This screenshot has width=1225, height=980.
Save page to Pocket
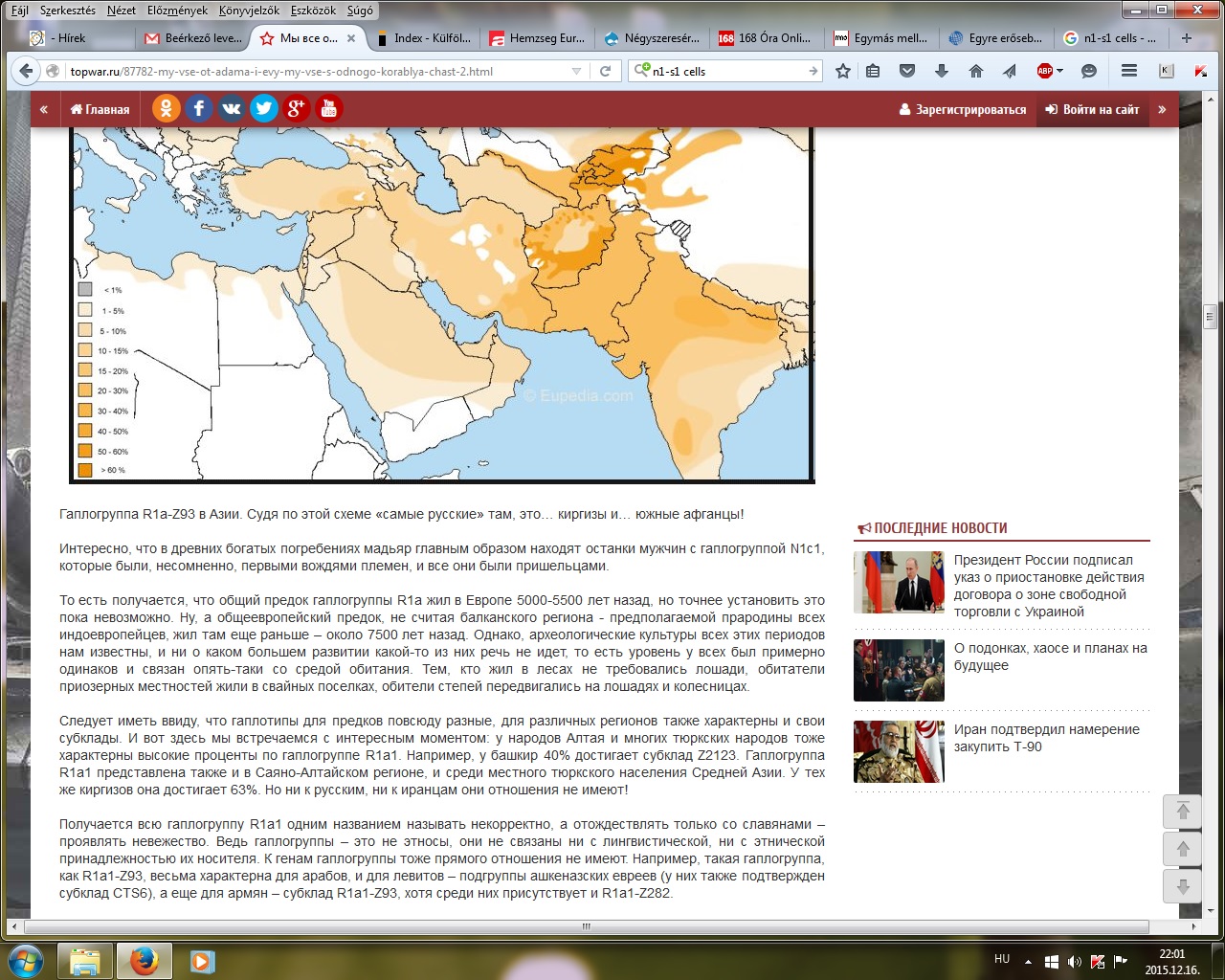click(x=907, y=71)
